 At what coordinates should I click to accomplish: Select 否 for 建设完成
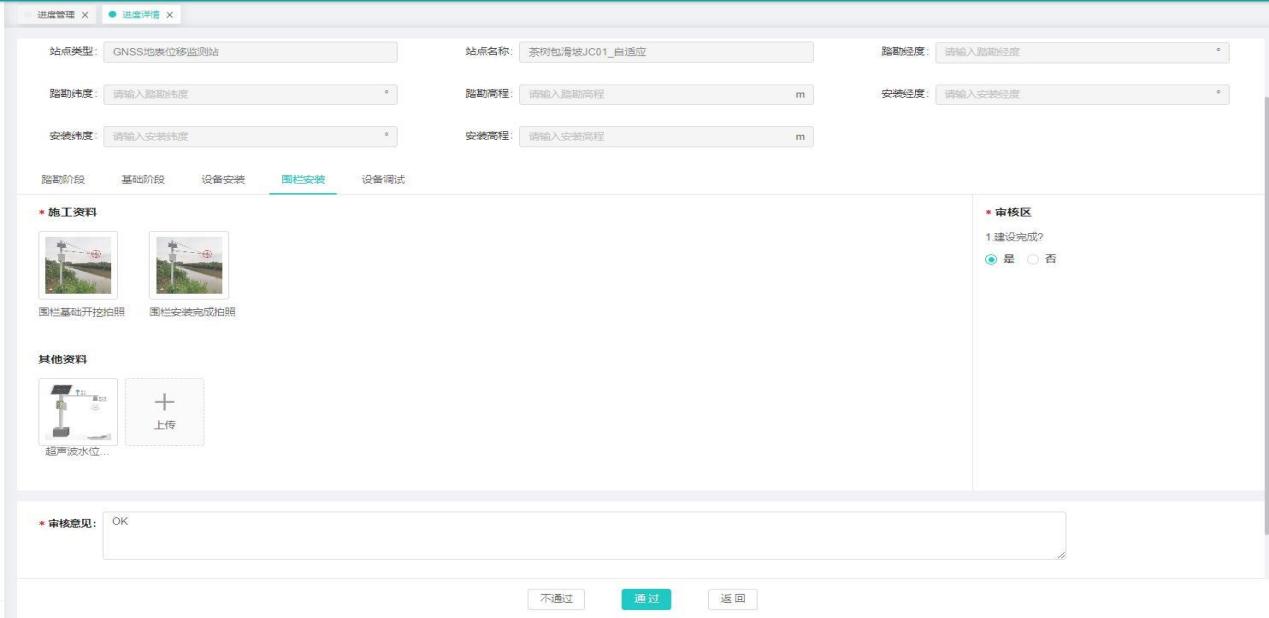[x=1034, y=259]
